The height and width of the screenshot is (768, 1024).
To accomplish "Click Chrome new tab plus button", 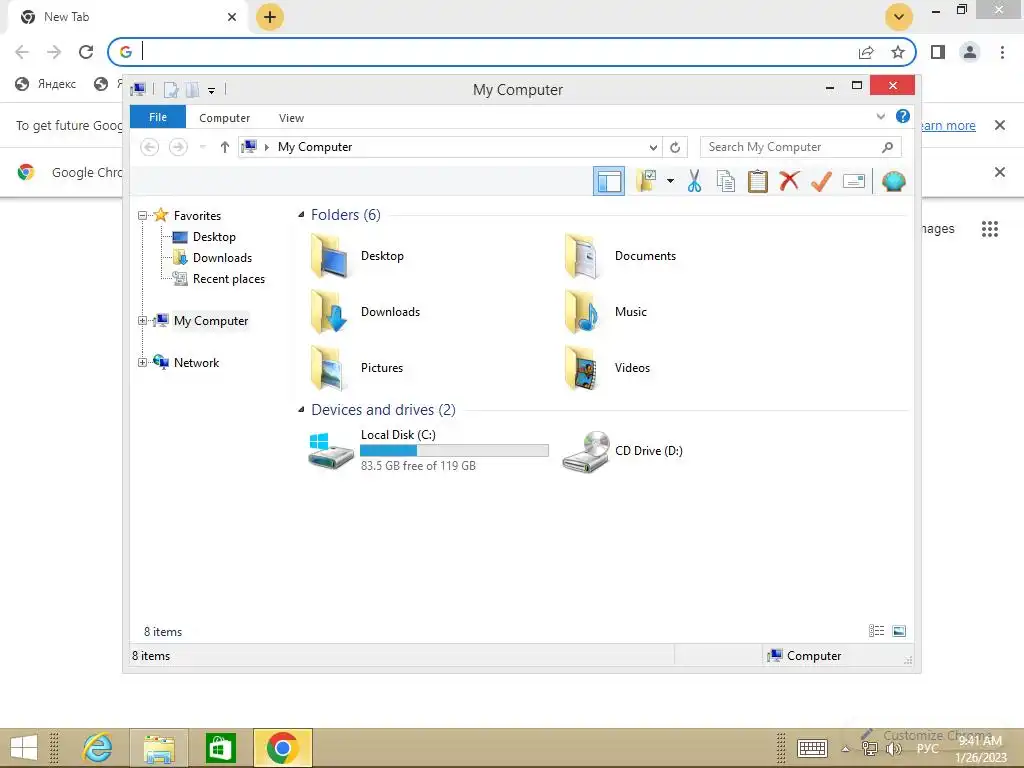I will (270, 17).
